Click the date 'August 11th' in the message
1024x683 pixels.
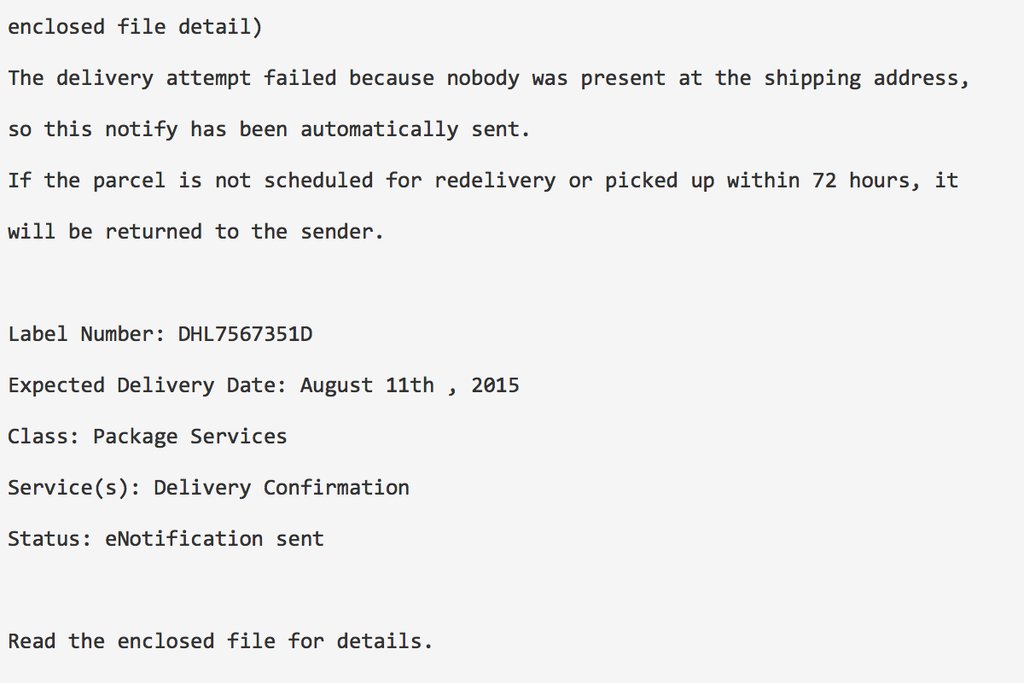pyautogui.click(x=366, y=385)
